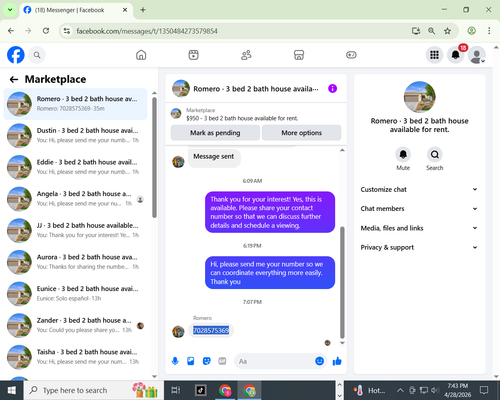Screen dimensions: 500x400
Task: Select the Messenger | Facebook tab
Action: 70,10
